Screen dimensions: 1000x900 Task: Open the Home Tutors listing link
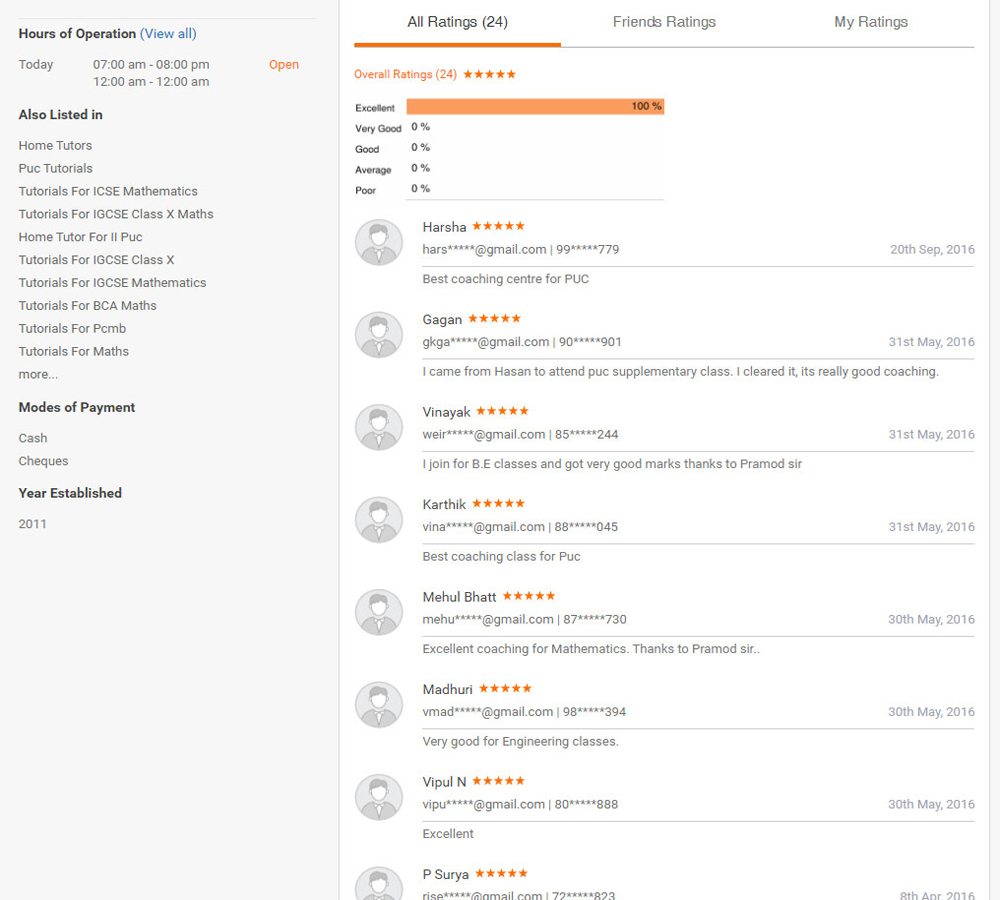55,145
